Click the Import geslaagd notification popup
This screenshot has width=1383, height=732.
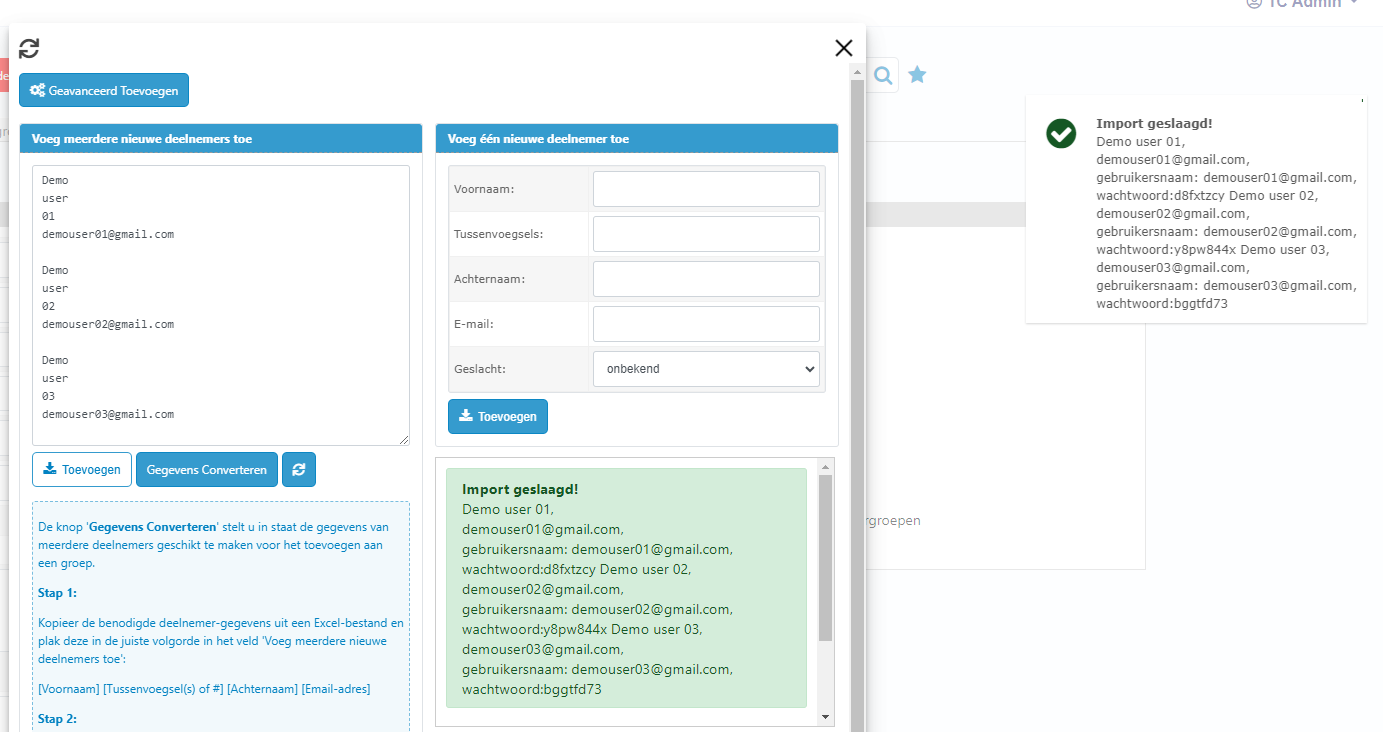click(x=1196, y=210)
